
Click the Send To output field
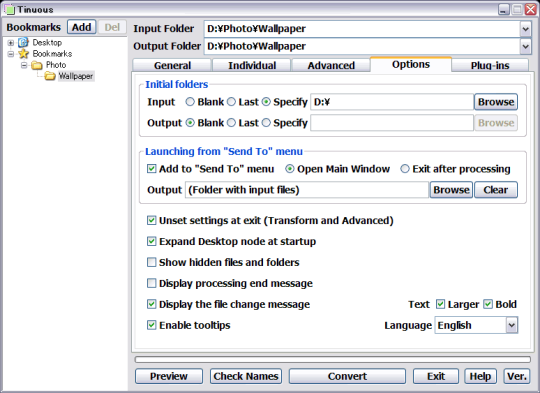[x=307, y=190]
